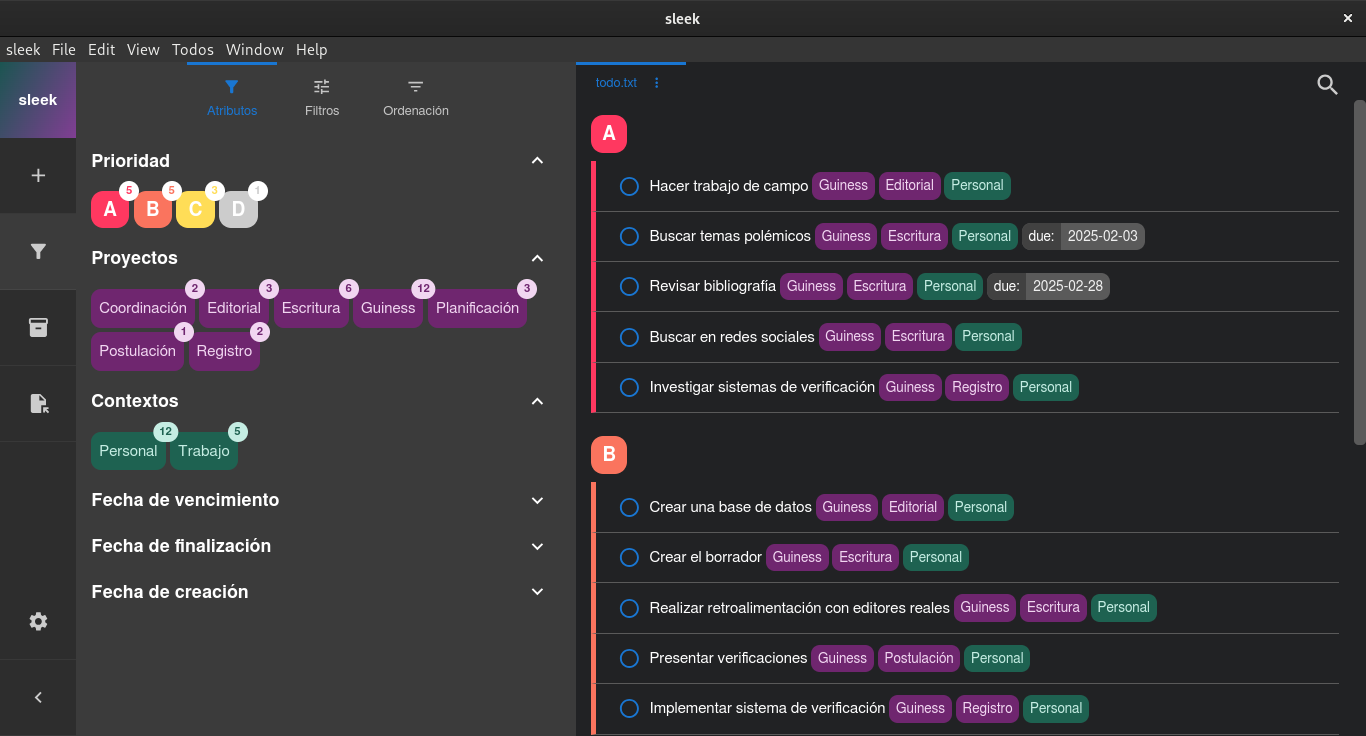Complete the 'Crear el borrador' todo
1366x736 pixels.
629,558
